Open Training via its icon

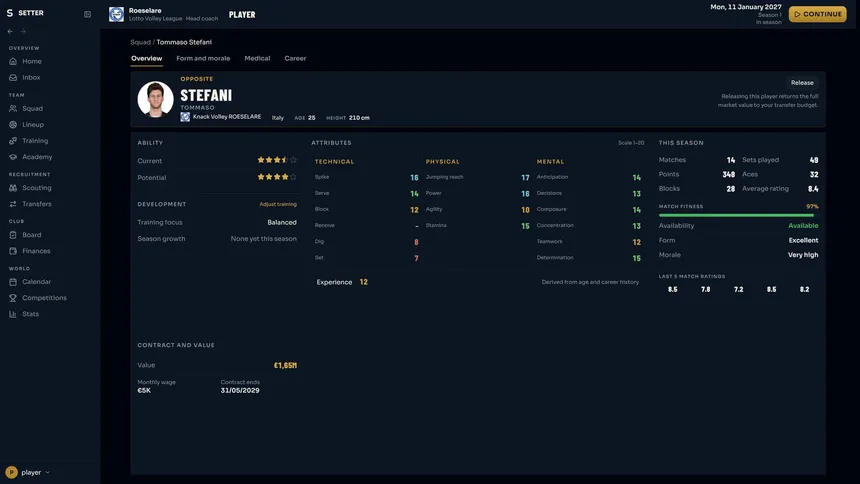[x=13, y=141]
